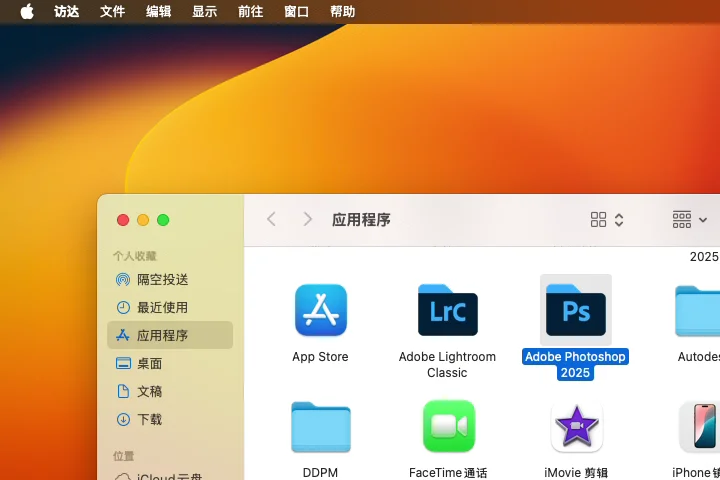Open the icon view mode switcher
Screen dimensions: 720x480
(x=607, y=220)
